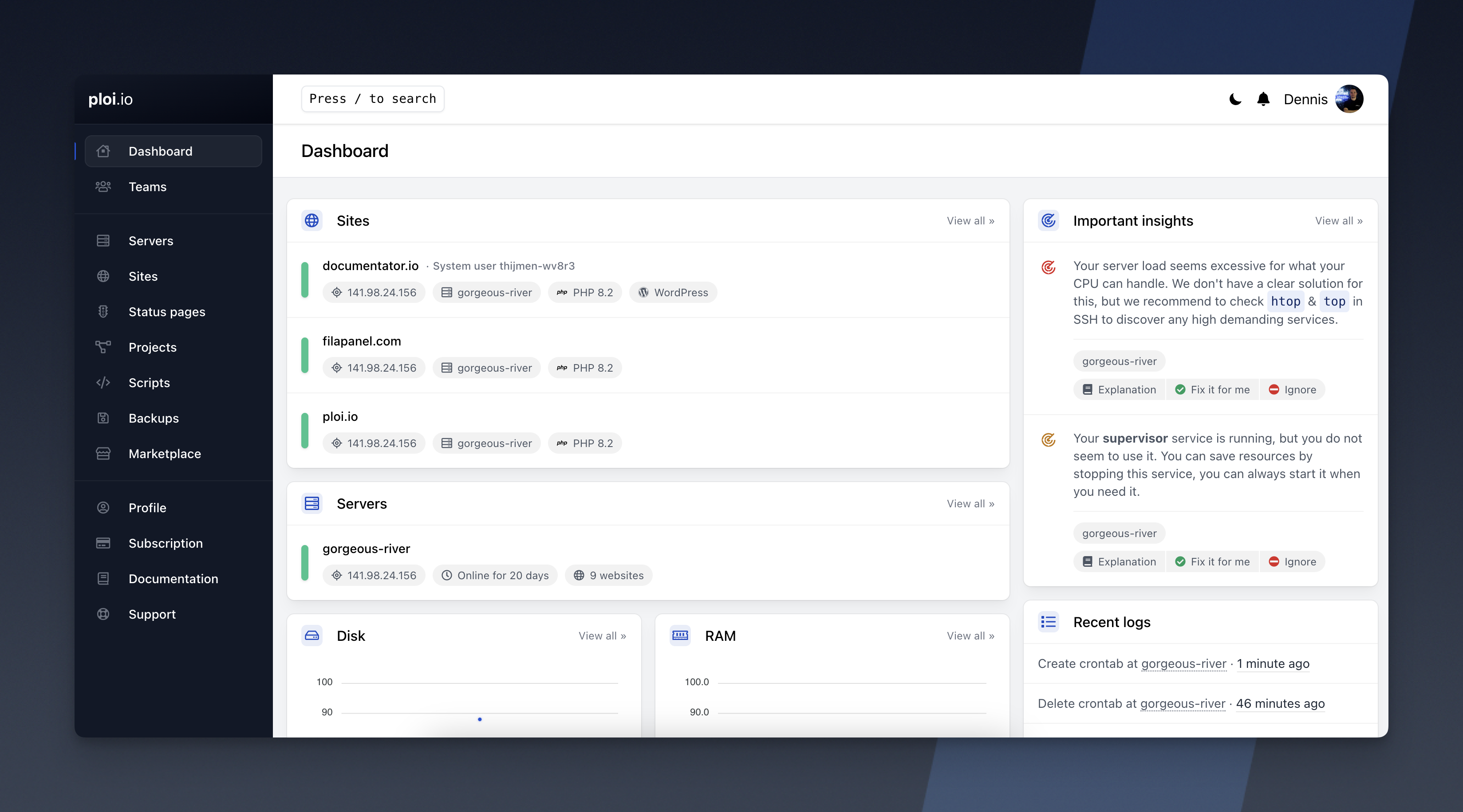The width and height of the screenshot is (1463, 812).
Task: Click the RAM memory icon
Action: [680, 635]
